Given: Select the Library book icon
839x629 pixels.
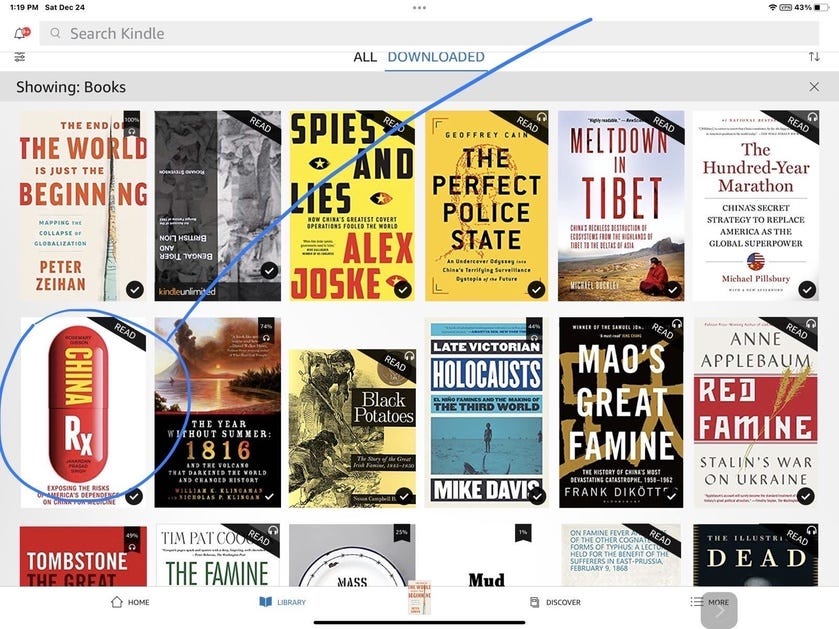Looking at the screenshot, I should [x=265, y=602].
